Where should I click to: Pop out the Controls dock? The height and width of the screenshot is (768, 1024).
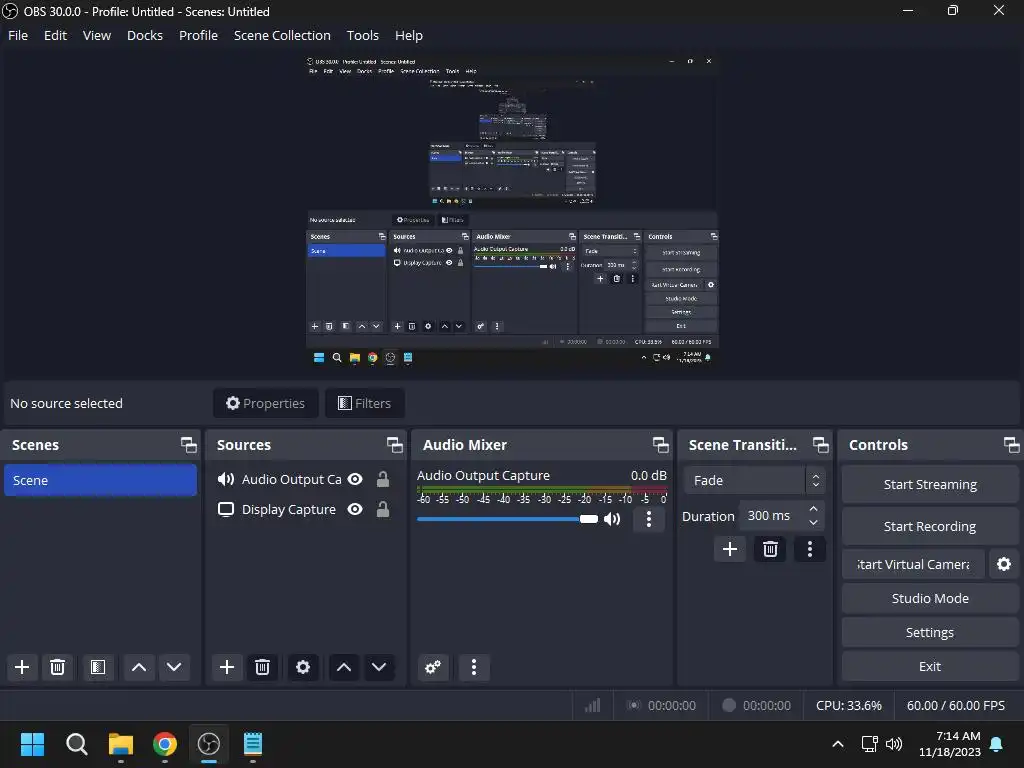[1011, 445]
